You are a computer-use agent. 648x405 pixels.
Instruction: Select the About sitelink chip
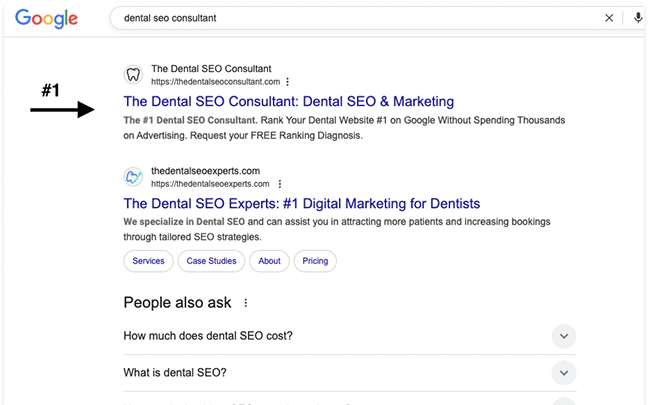click(269, 261)
